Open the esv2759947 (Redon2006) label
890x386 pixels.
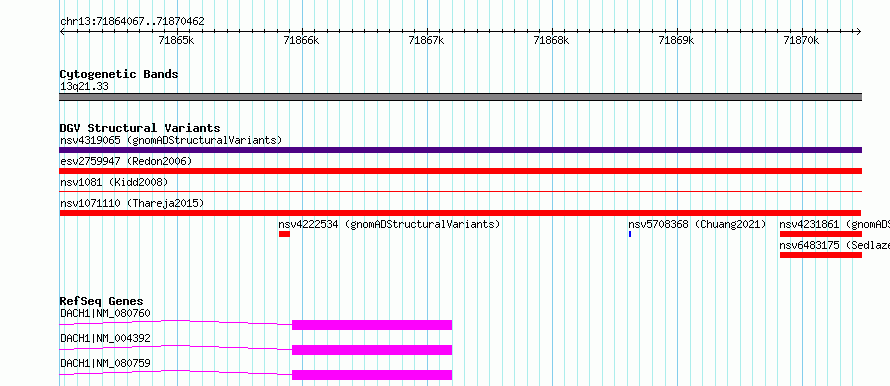click(126, 161)
